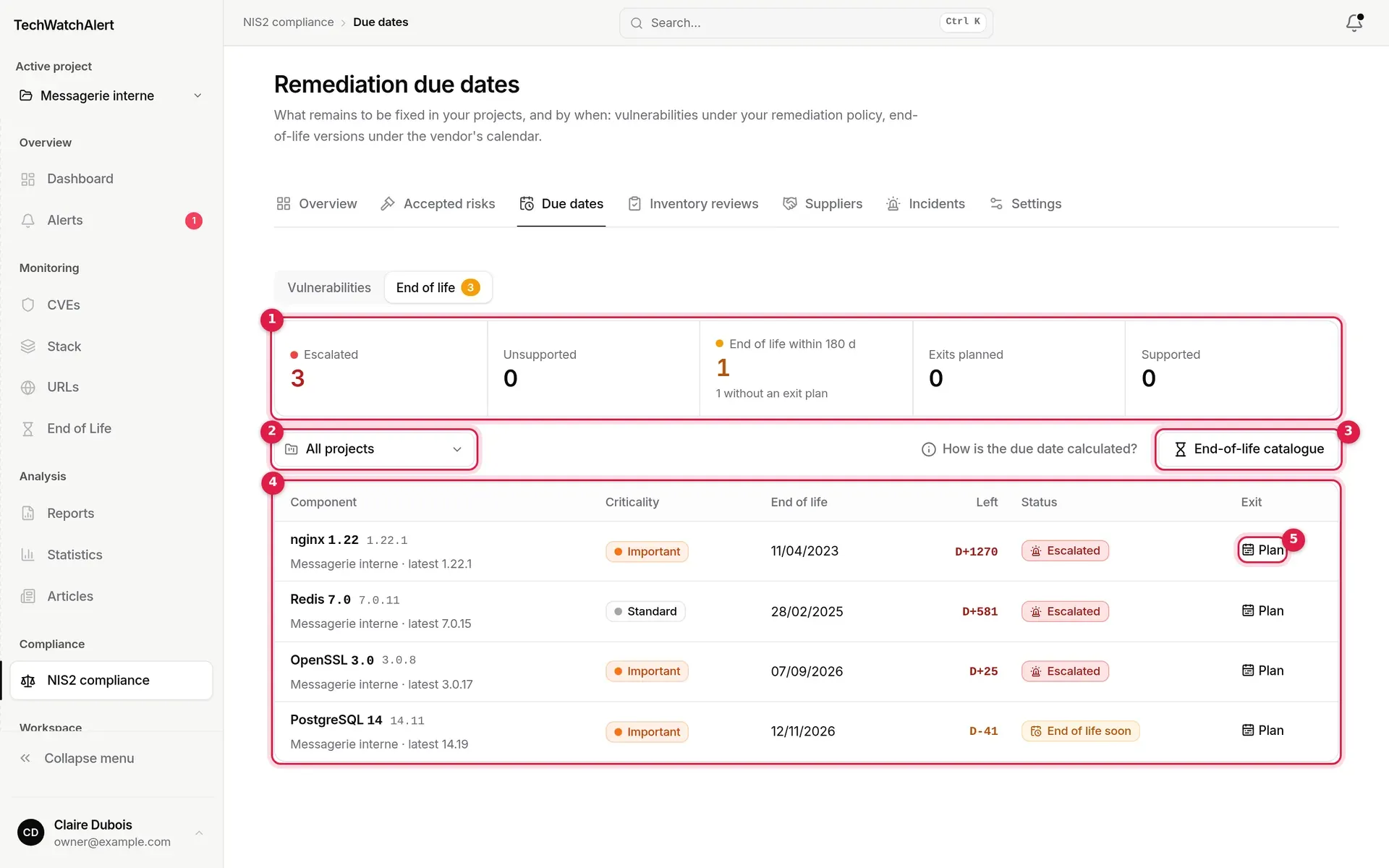Expand user account menu chevron

(x=199, y=833)
